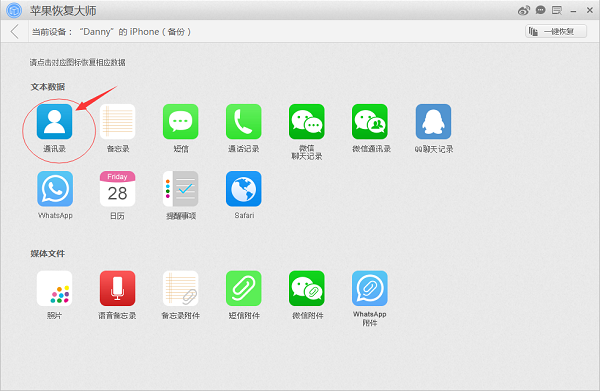Open the 通讯录 contacts icon
Viewport: 600px width, 391px height.
coord(54,122)
